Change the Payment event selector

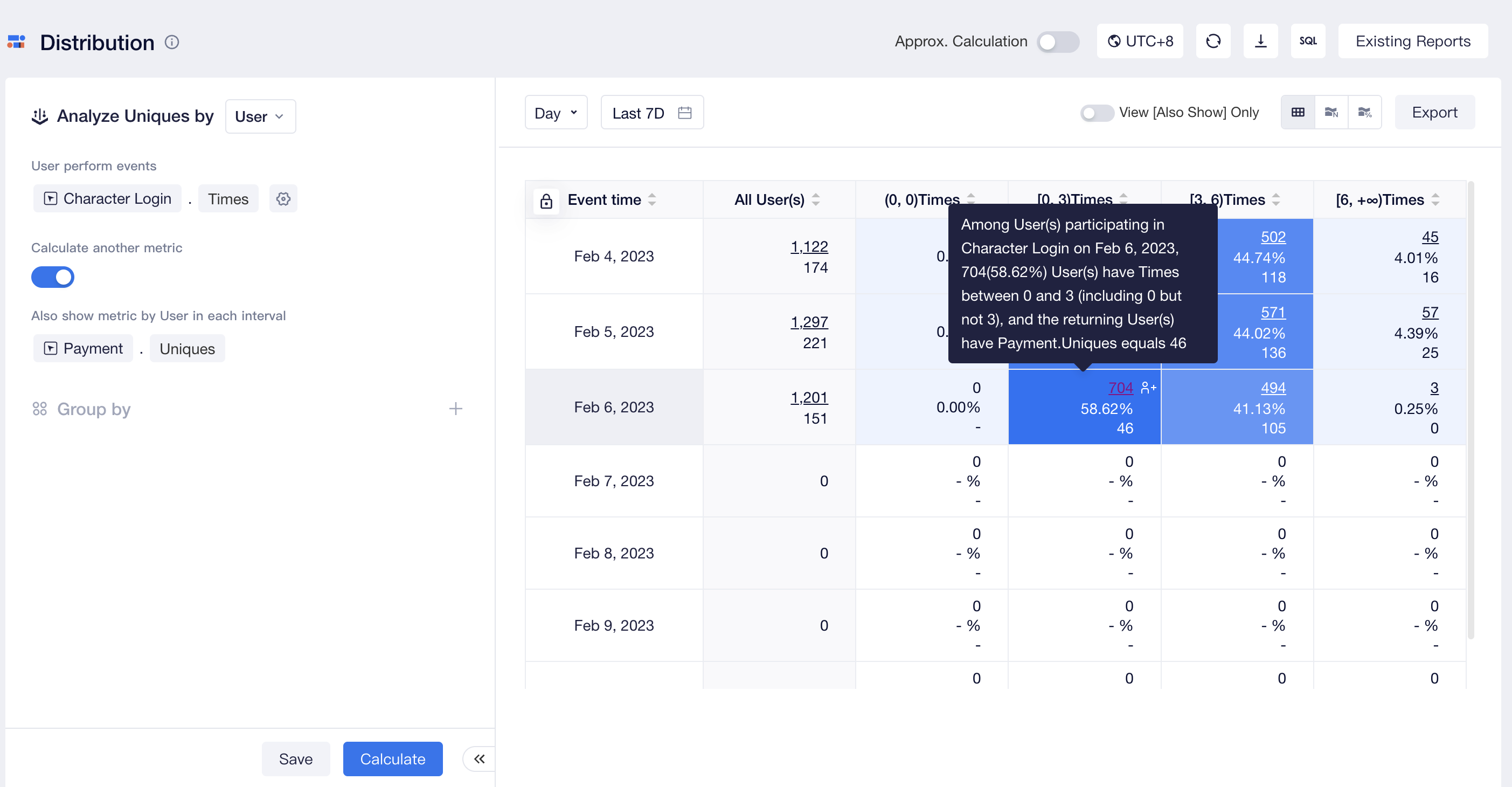[84, 349]
